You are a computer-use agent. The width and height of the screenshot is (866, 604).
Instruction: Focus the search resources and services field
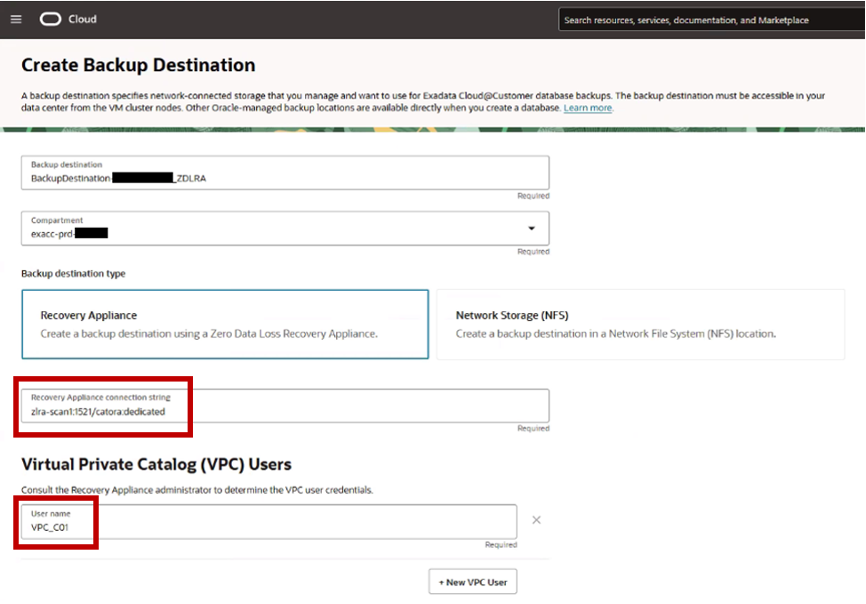711,20
